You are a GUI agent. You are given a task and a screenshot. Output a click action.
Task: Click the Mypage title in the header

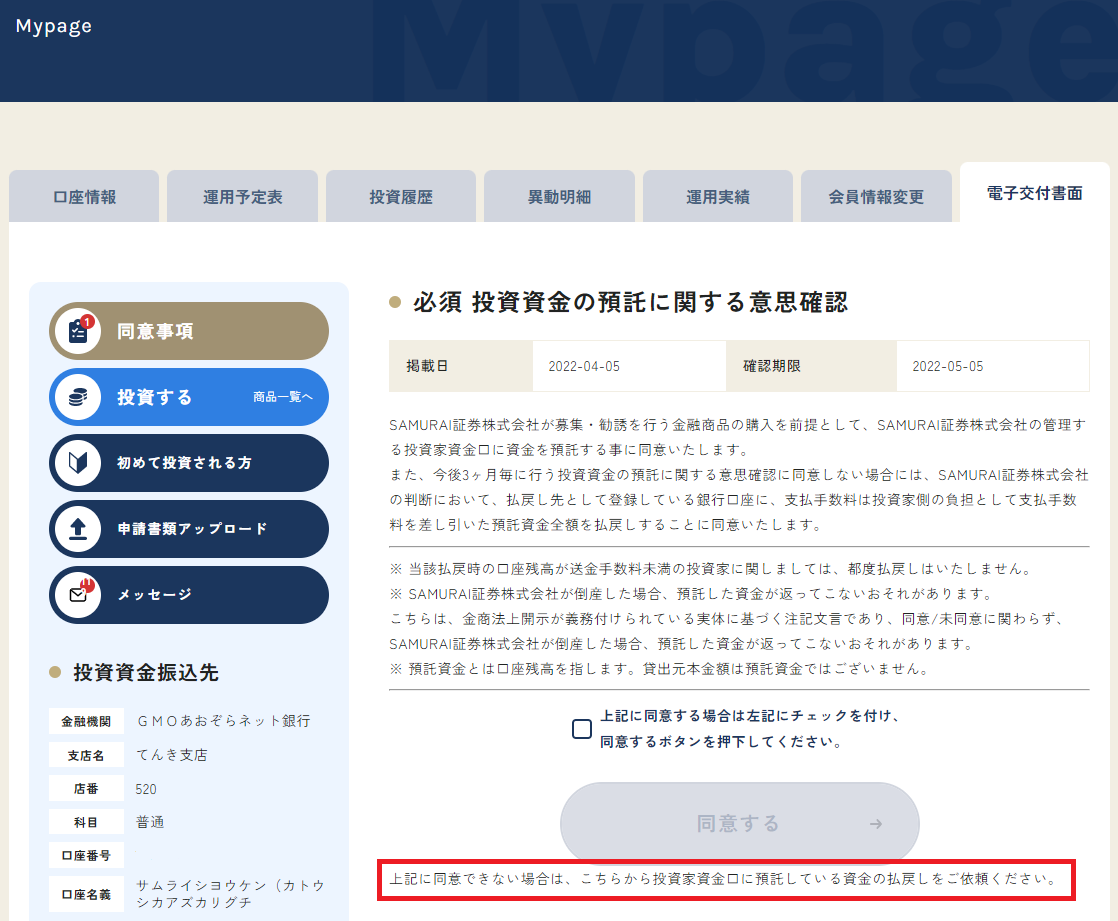tap(54, 26)
